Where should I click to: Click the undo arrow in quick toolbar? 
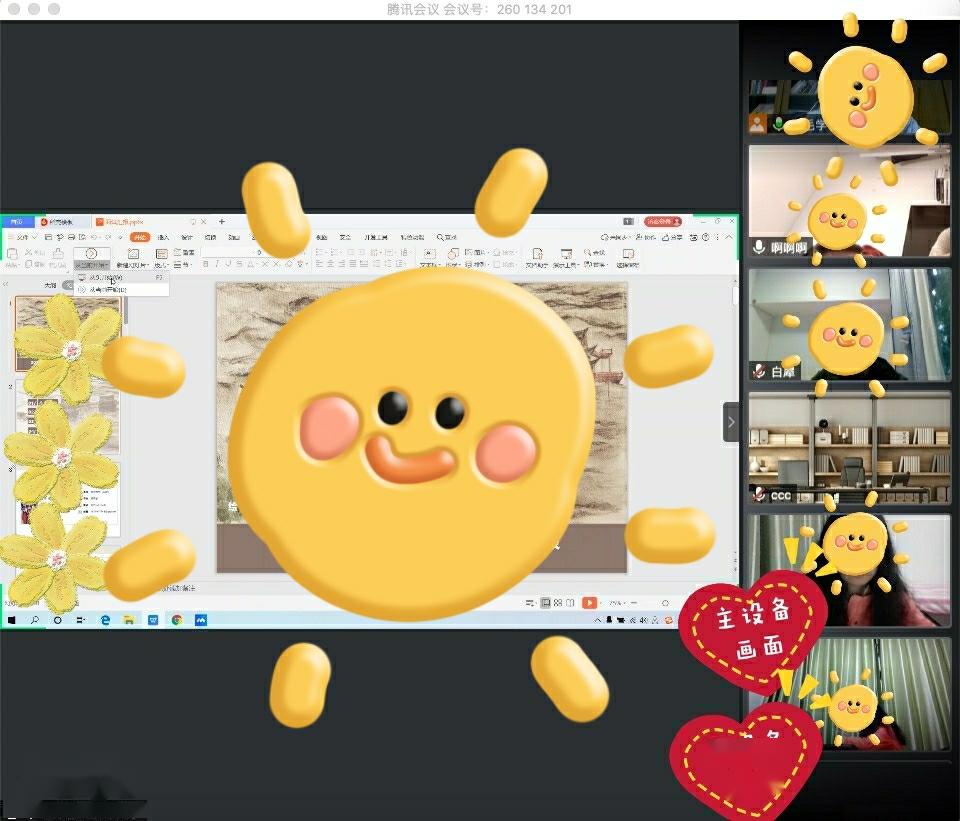point(94,237)
